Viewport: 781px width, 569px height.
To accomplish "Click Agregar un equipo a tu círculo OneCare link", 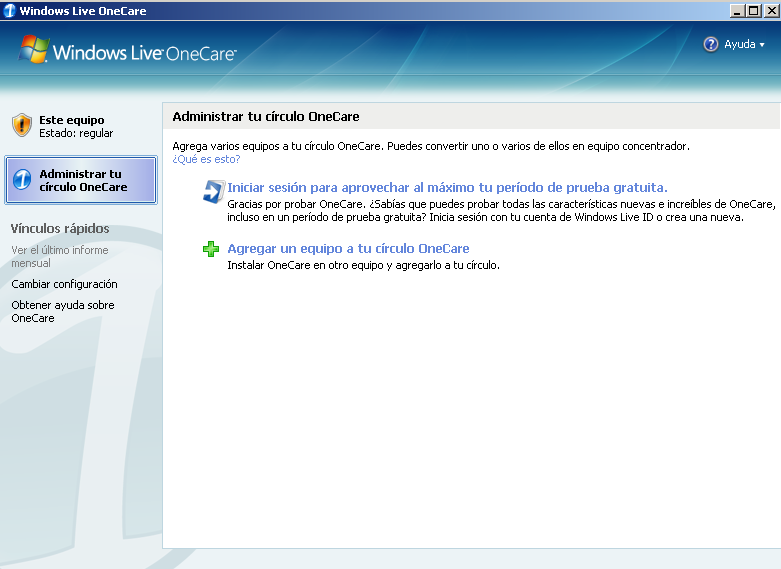I will point(348,248).
